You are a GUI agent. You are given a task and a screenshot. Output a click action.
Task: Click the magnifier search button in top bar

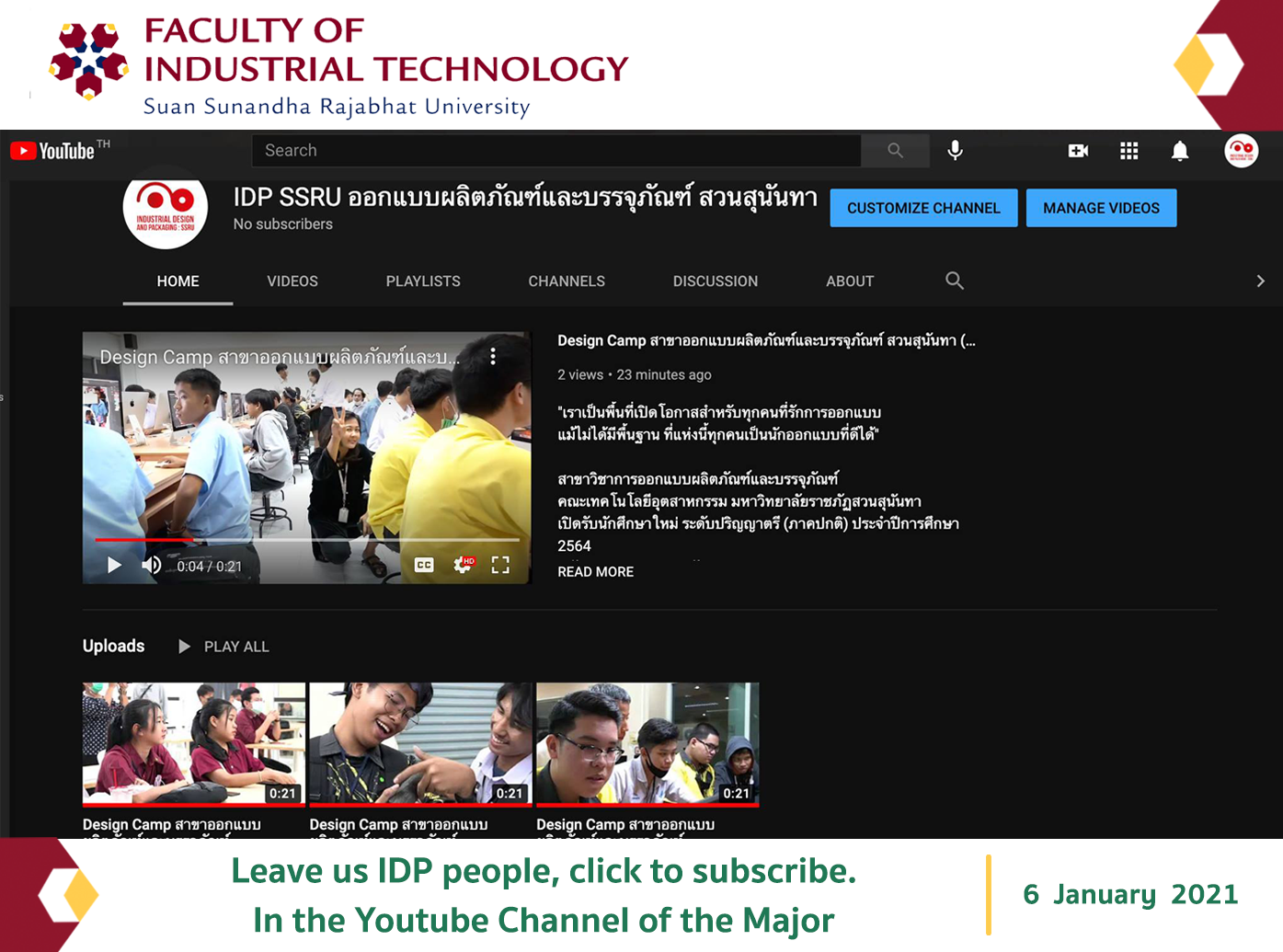click(895, 150)
